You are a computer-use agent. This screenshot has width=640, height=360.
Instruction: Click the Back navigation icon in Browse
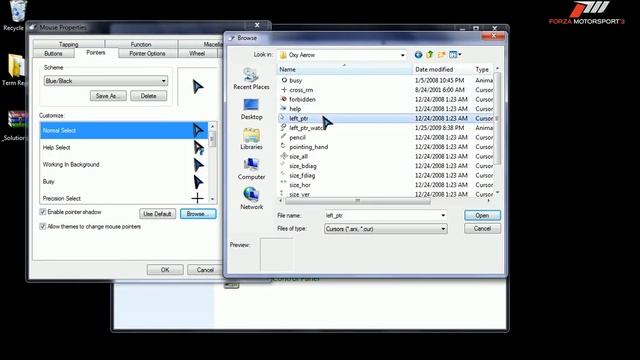click(418, 55)
